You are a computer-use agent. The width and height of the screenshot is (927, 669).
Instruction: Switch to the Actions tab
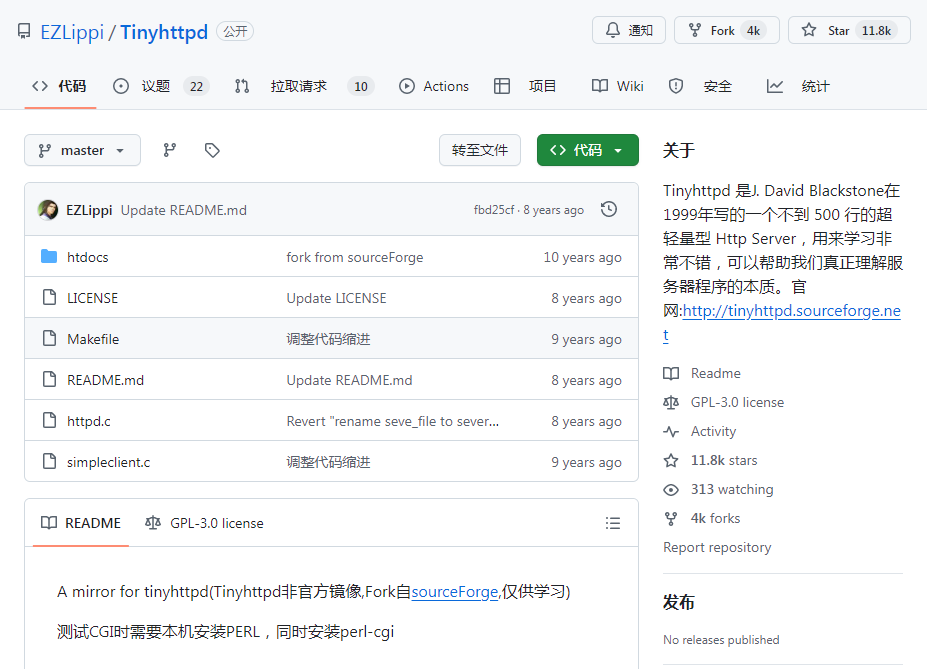433,86
